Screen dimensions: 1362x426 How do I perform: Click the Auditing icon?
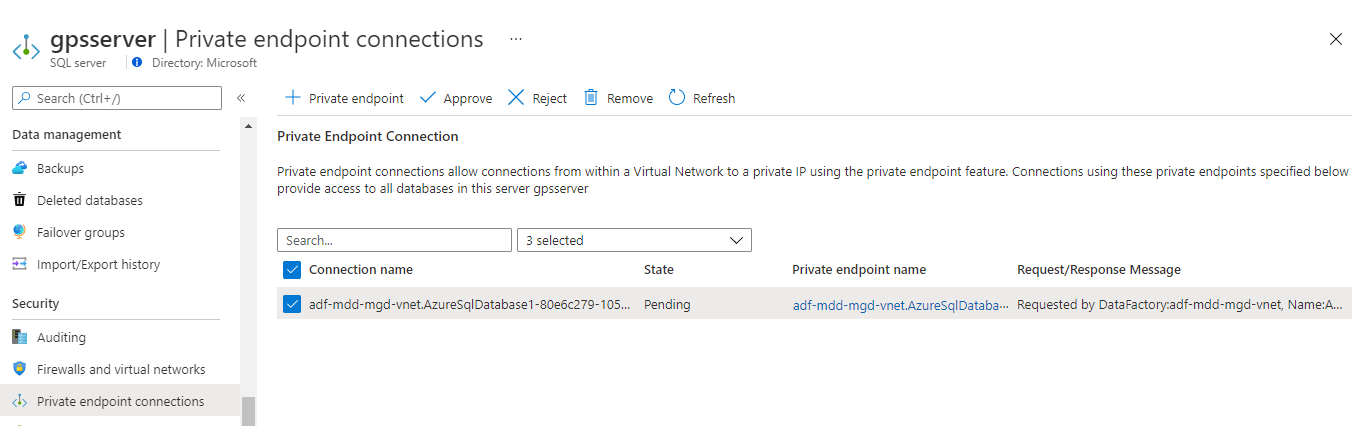pos(19,337)
